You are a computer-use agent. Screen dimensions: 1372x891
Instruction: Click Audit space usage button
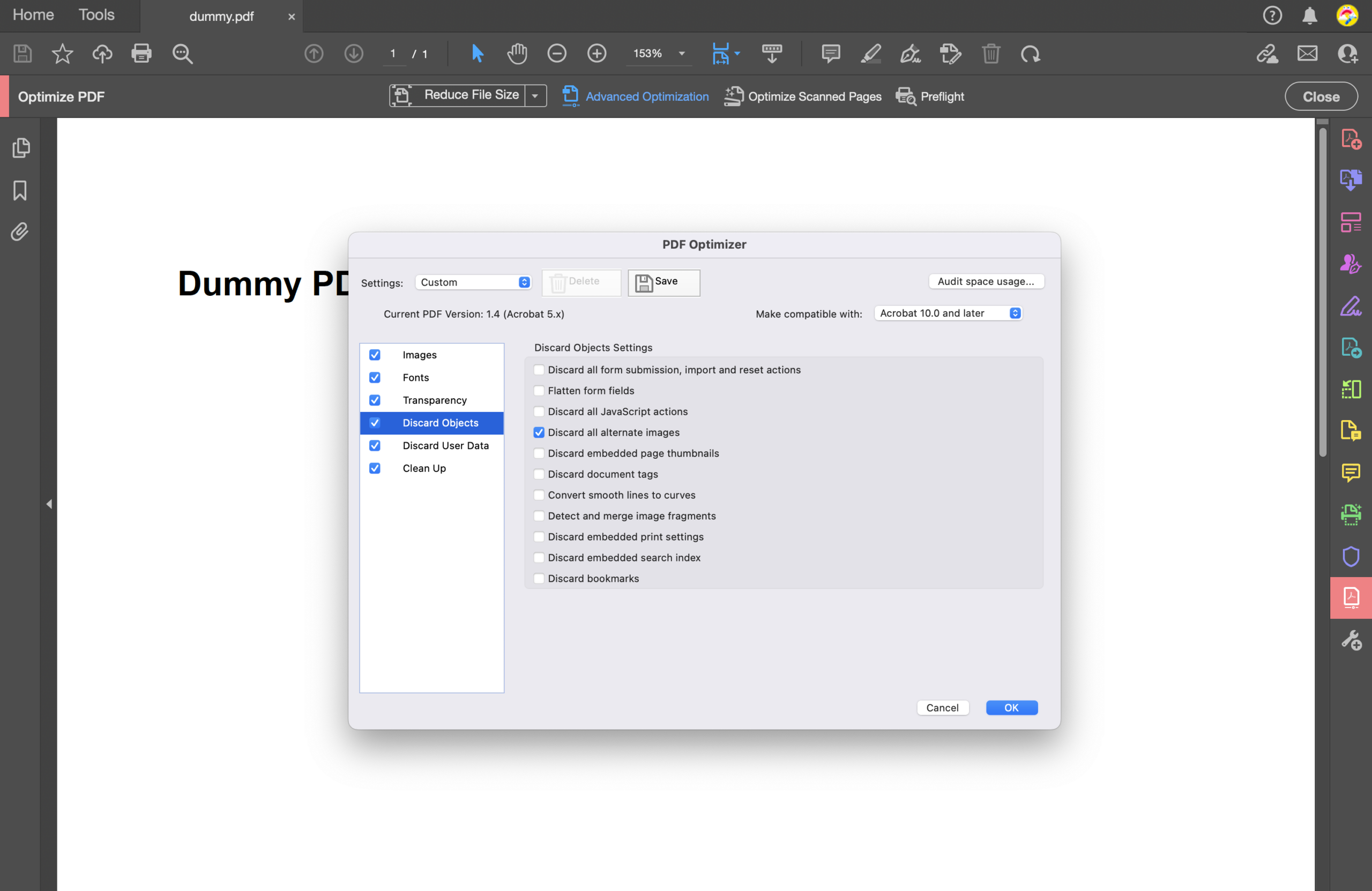coord(986,281)
